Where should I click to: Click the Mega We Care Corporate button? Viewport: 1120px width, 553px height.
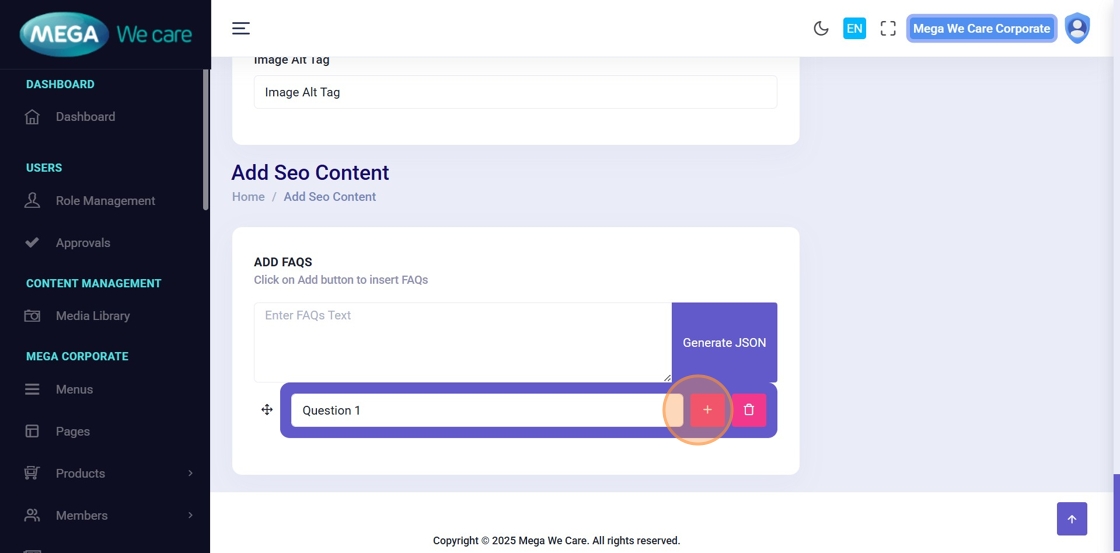pyautogui.click(x=981, y=28)
